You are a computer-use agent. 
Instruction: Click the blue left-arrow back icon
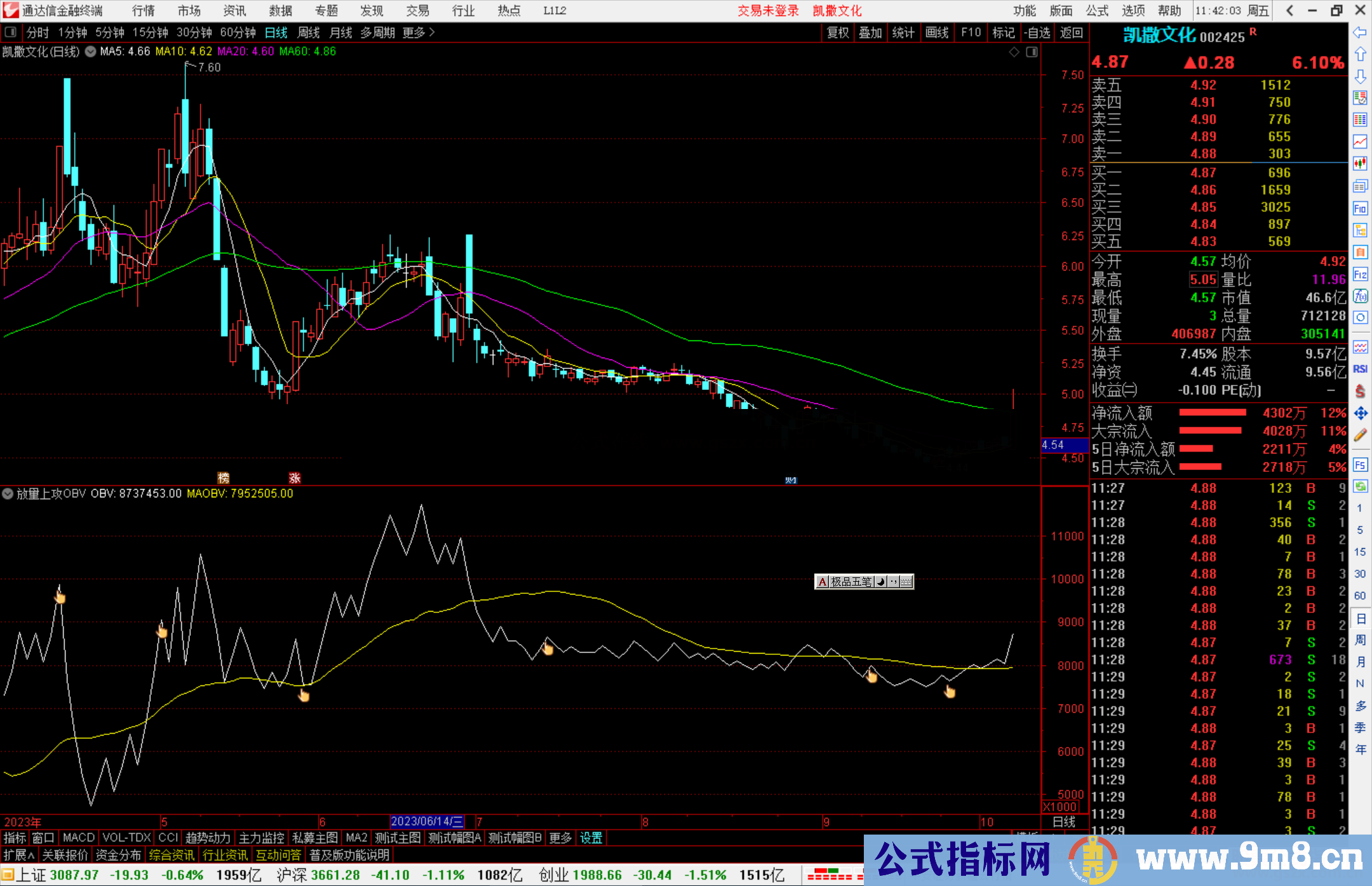[x=1360, y=32]
